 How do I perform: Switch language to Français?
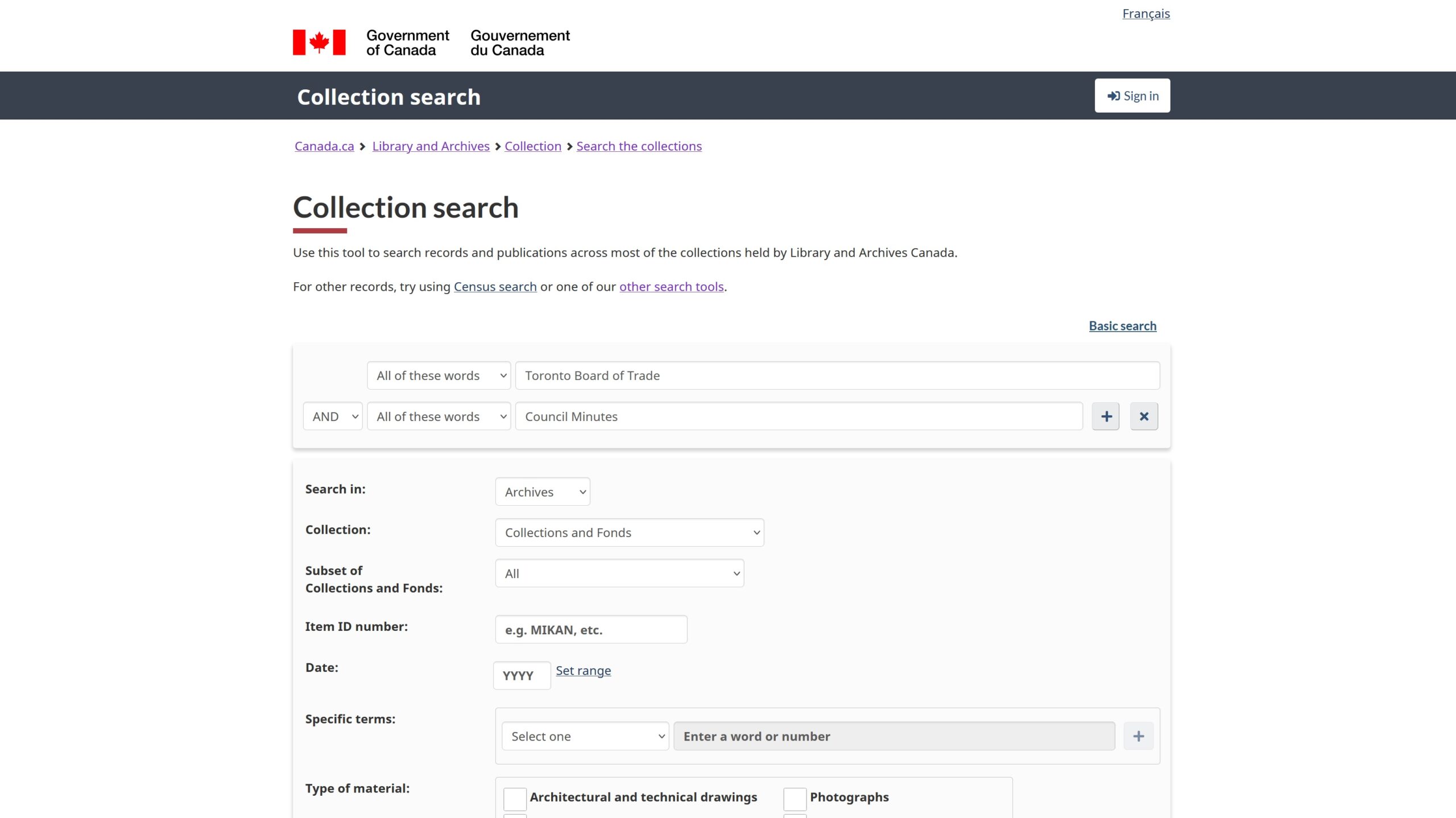tap(1145, 14)
